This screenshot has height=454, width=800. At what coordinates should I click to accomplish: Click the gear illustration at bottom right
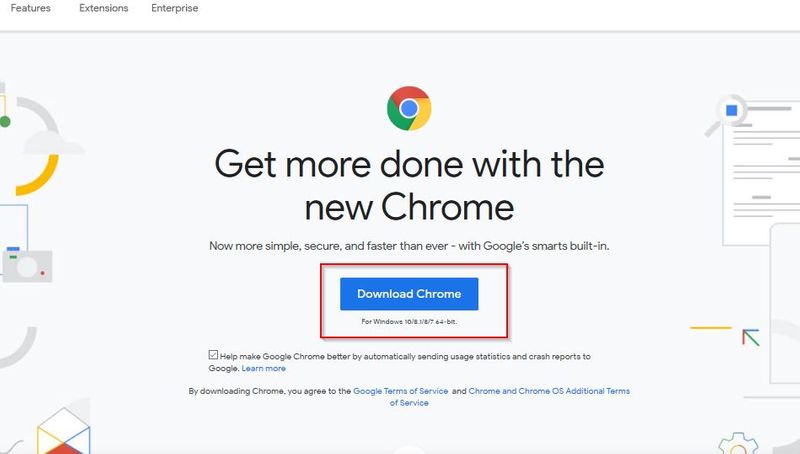pos(738,444)
